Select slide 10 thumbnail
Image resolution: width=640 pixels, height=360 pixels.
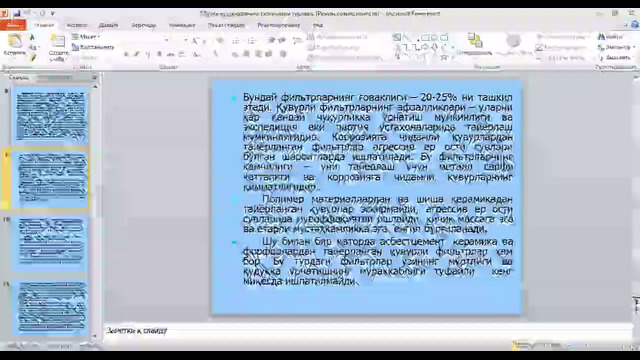(50, 244)
